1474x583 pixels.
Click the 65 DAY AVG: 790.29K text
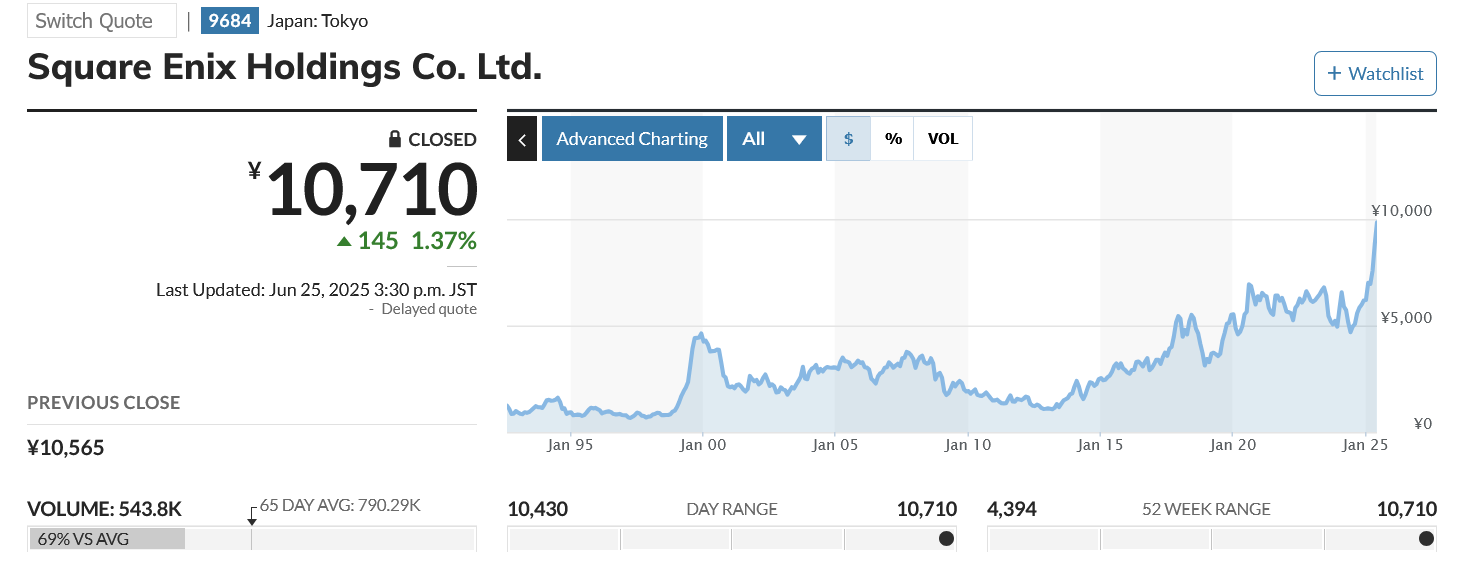click(340, 505)
